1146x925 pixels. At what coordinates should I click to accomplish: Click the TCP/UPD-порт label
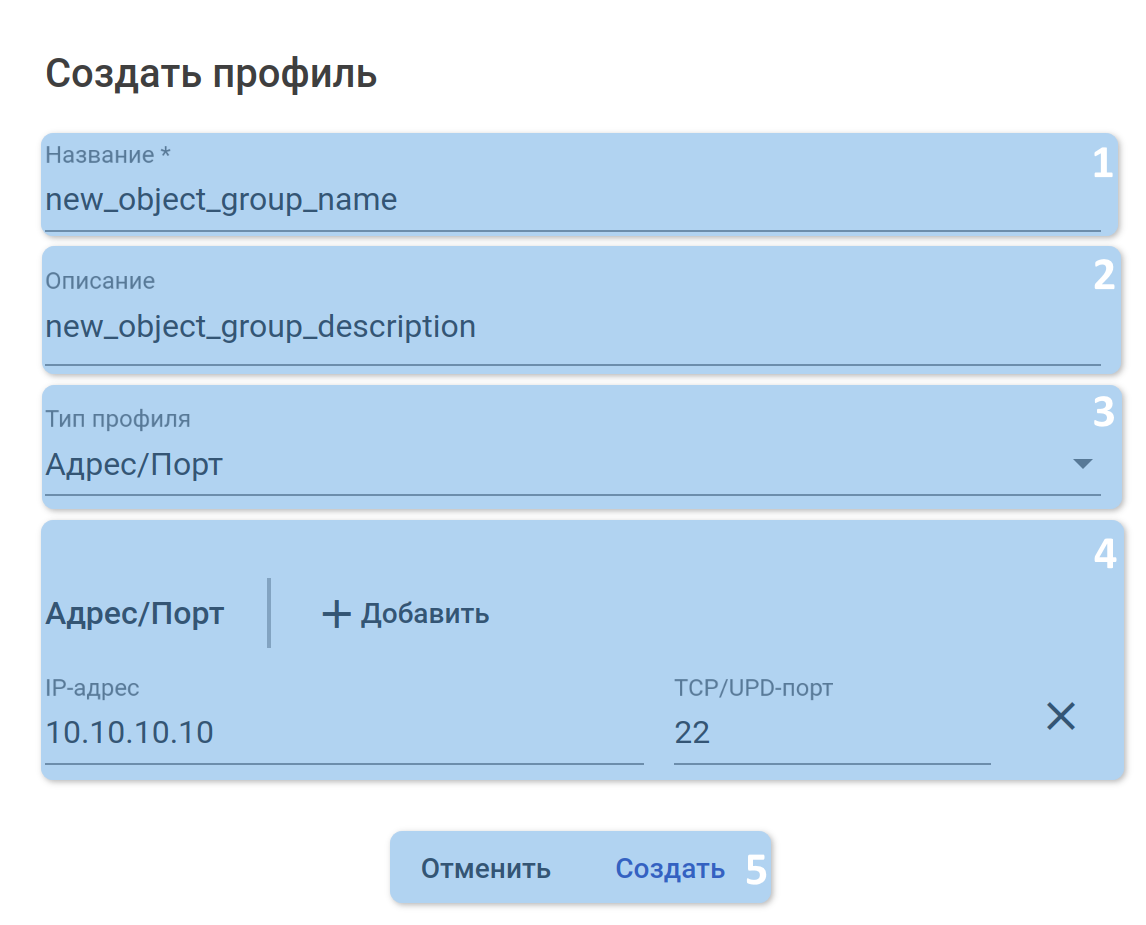pos(753,688)
